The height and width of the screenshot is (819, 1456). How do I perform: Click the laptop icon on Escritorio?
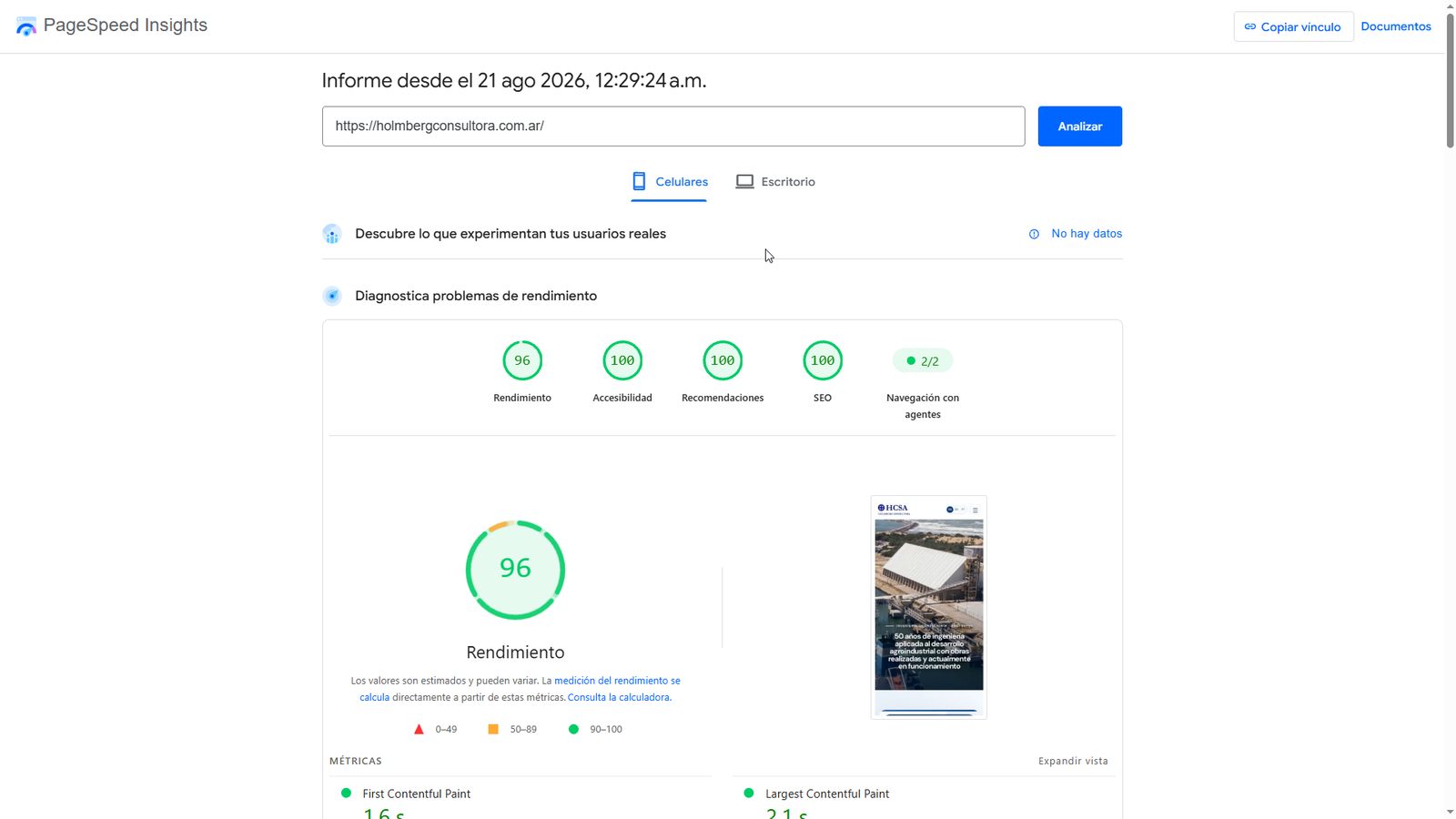point(744,182)
